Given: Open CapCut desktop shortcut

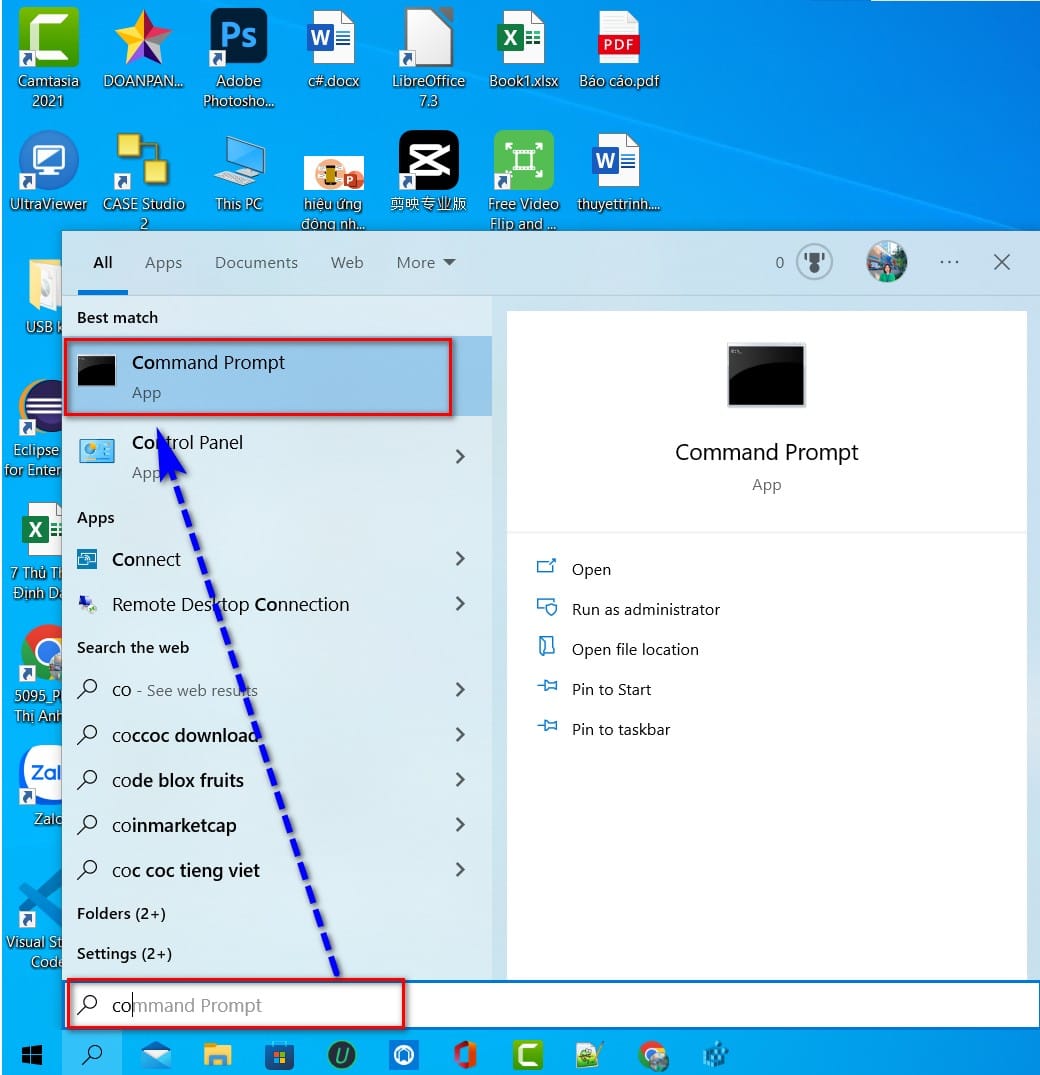Looking at the screenshot, I should coord(428,171).
